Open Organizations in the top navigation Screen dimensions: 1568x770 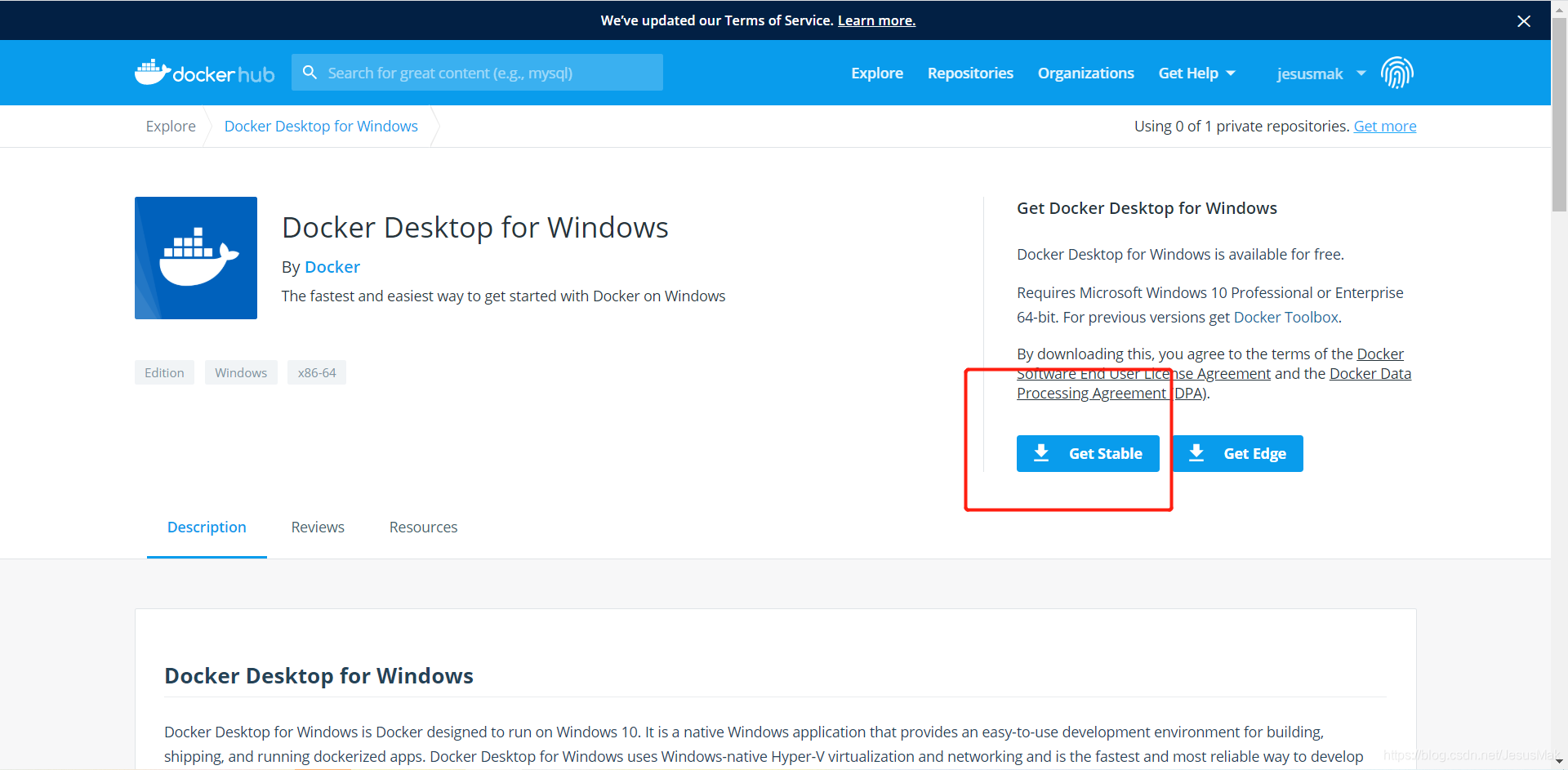point(1085,73)
